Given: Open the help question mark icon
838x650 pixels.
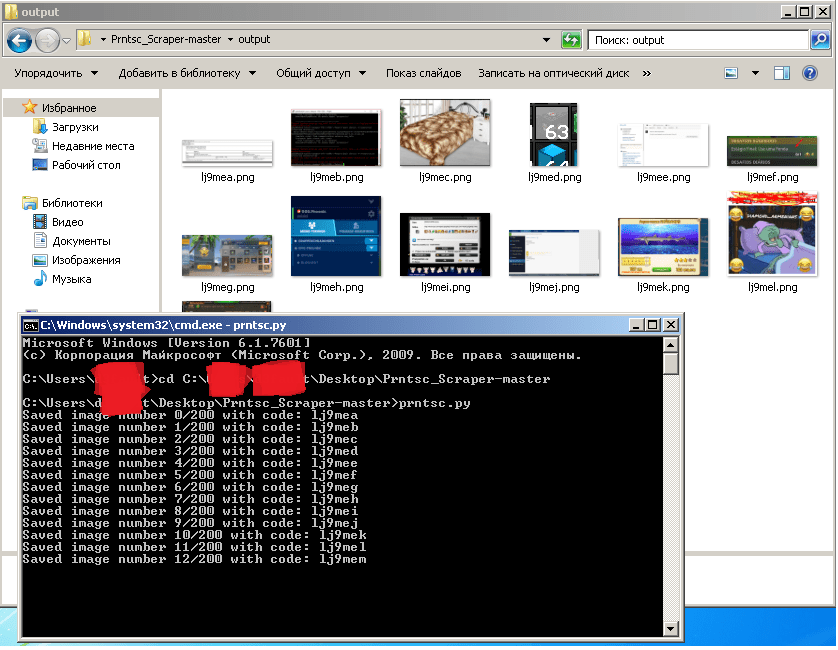Looking at the screenshot, I should [811, 73].
